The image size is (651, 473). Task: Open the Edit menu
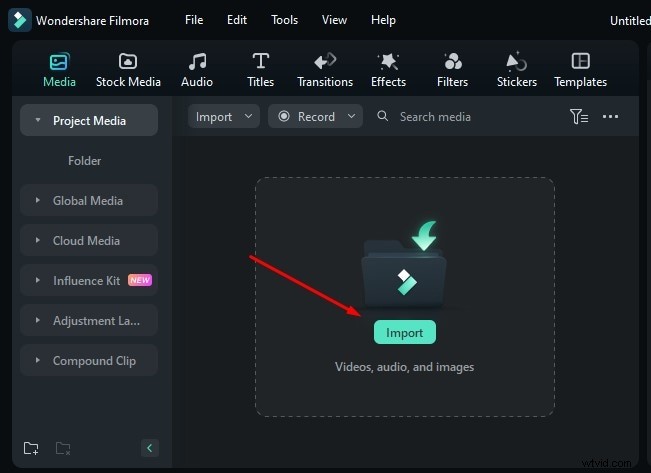tap(237, 20)
